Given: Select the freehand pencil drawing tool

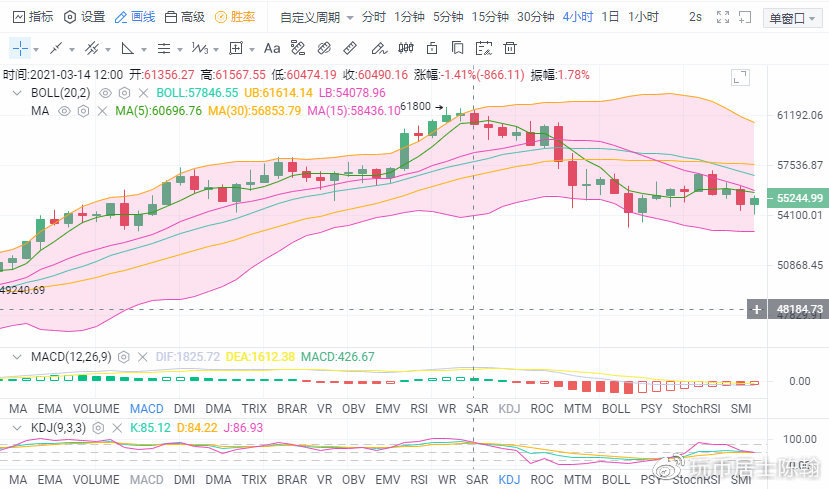Looking at the screenshot, I should [379, 49].
